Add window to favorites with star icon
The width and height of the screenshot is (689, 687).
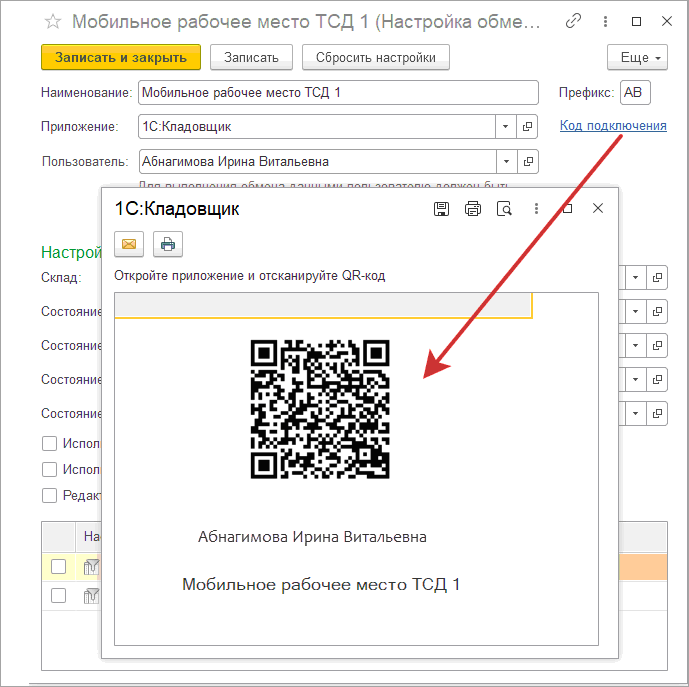click(53, 21)
